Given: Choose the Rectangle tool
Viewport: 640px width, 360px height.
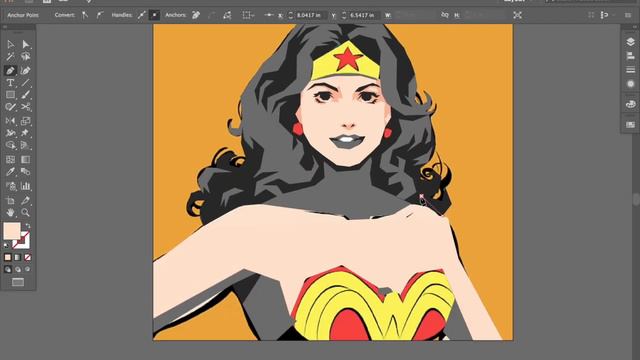Looking at the screenshot, I should tap(10, 95).
